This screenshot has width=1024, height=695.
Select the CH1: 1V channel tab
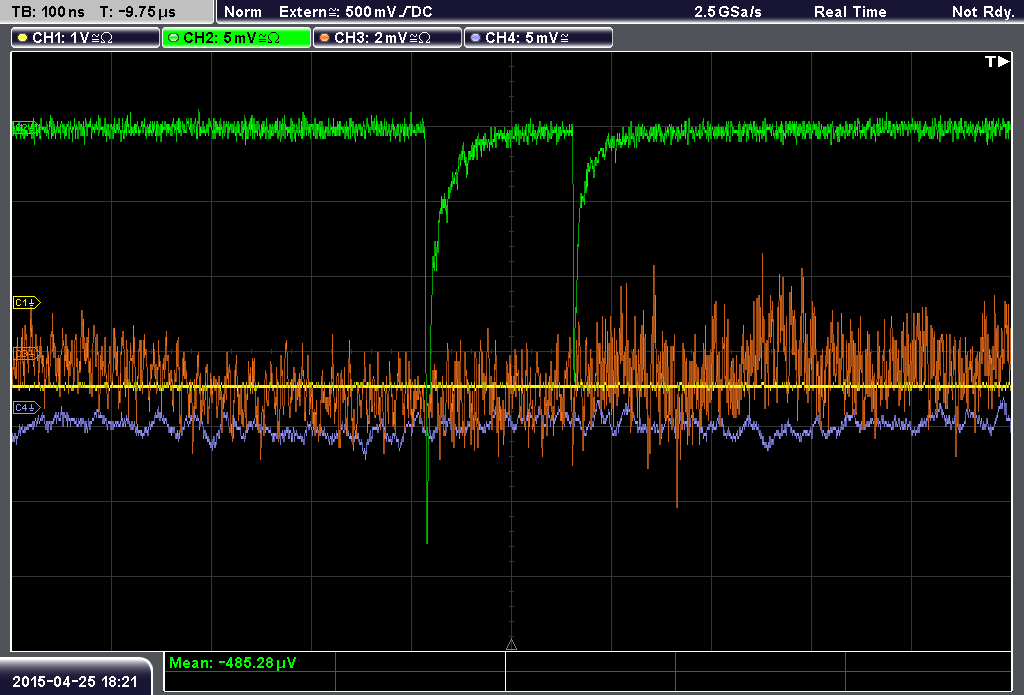[x=86, y=38]
